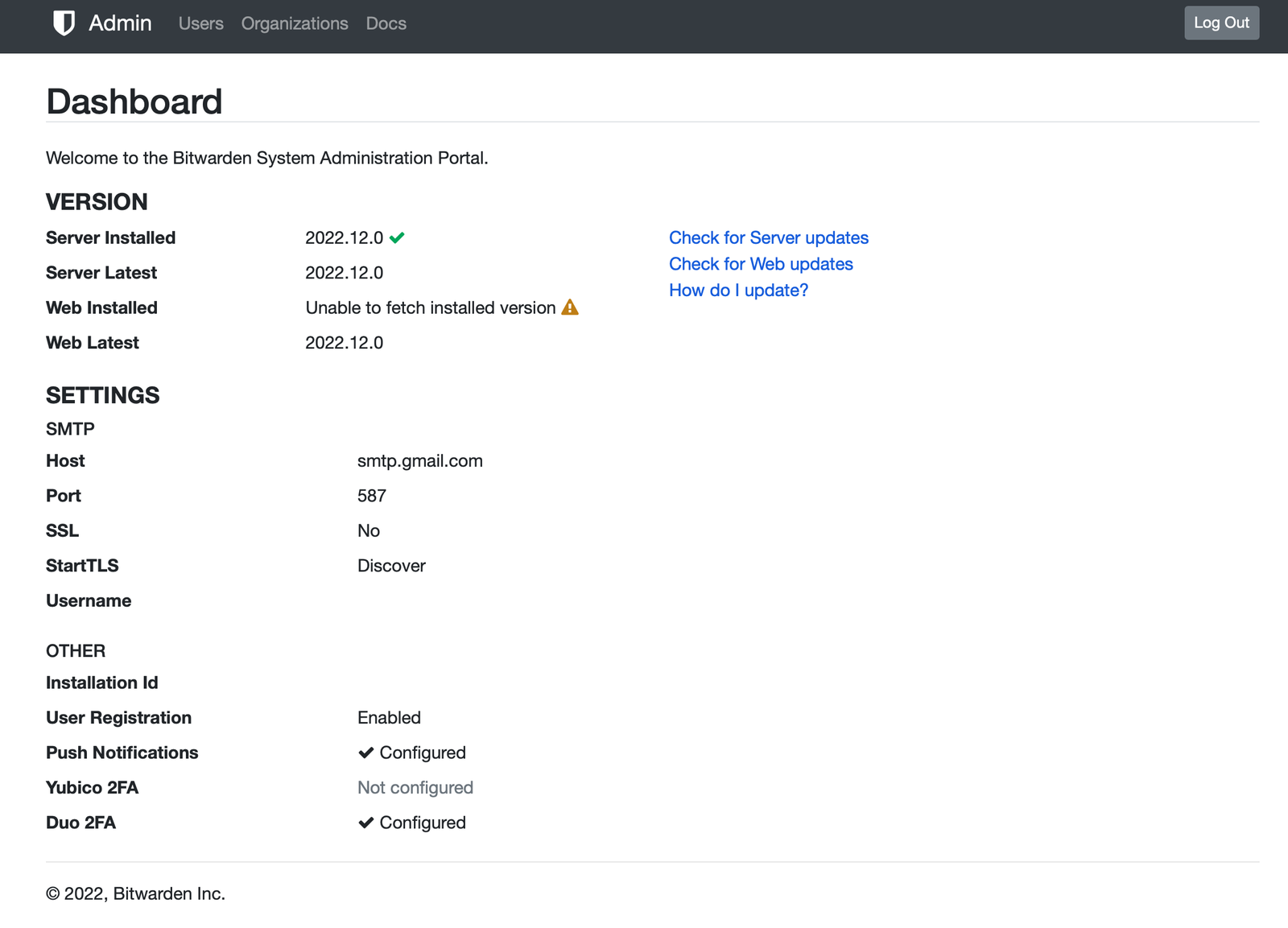This screenshot has height=928, width=1288.
Task: Click Check for Web updates
Action: [x=760, y=264]
